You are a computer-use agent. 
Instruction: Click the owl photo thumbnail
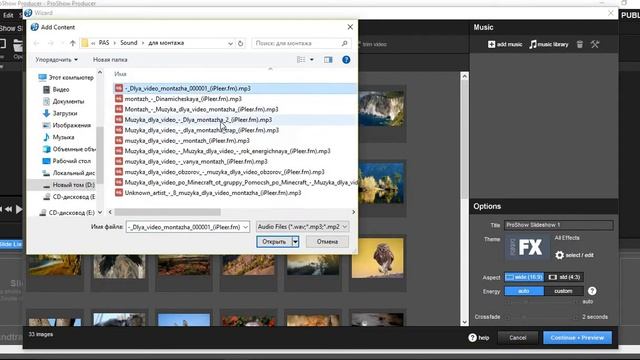378,258
